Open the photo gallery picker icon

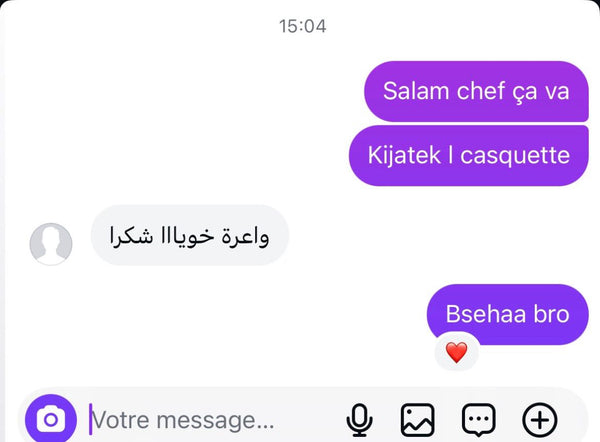pos(417,420)
